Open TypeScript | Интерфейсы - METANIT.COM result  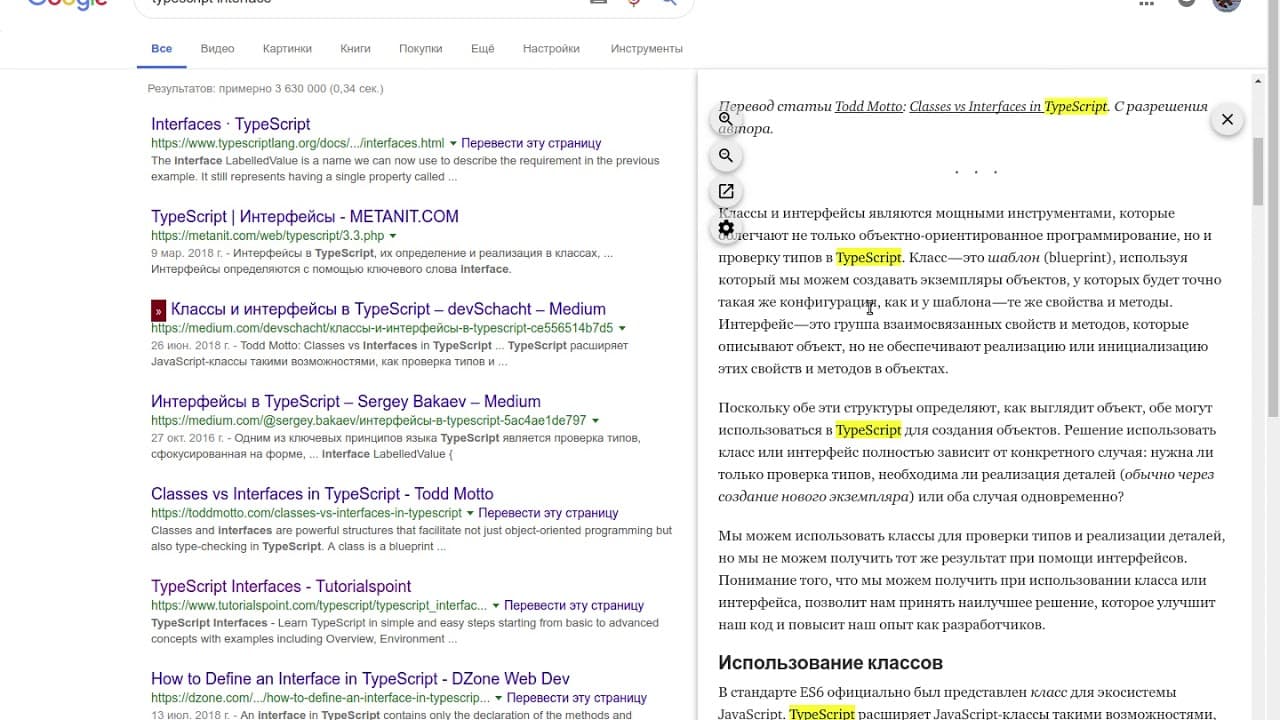(305, 217)
